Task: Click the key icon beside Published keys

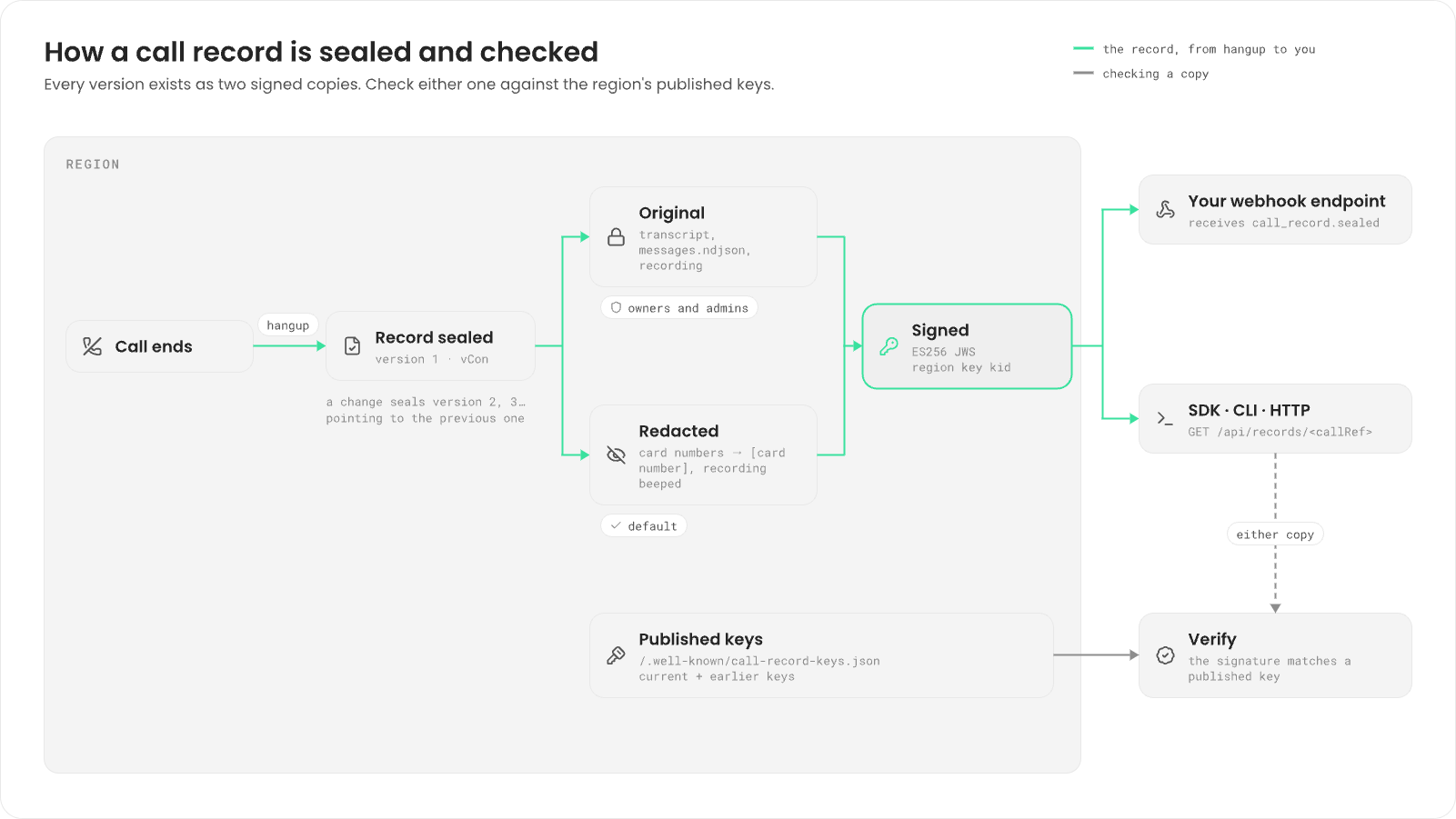Action: [616, 655]
